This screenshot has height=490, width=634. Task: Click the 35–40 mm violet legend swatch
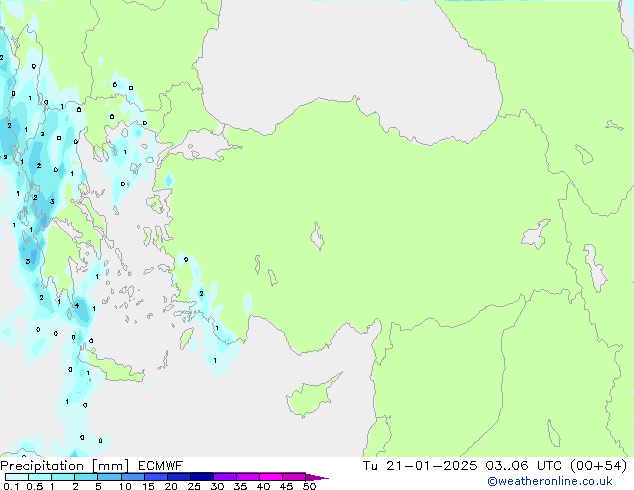tap(247, 477)
